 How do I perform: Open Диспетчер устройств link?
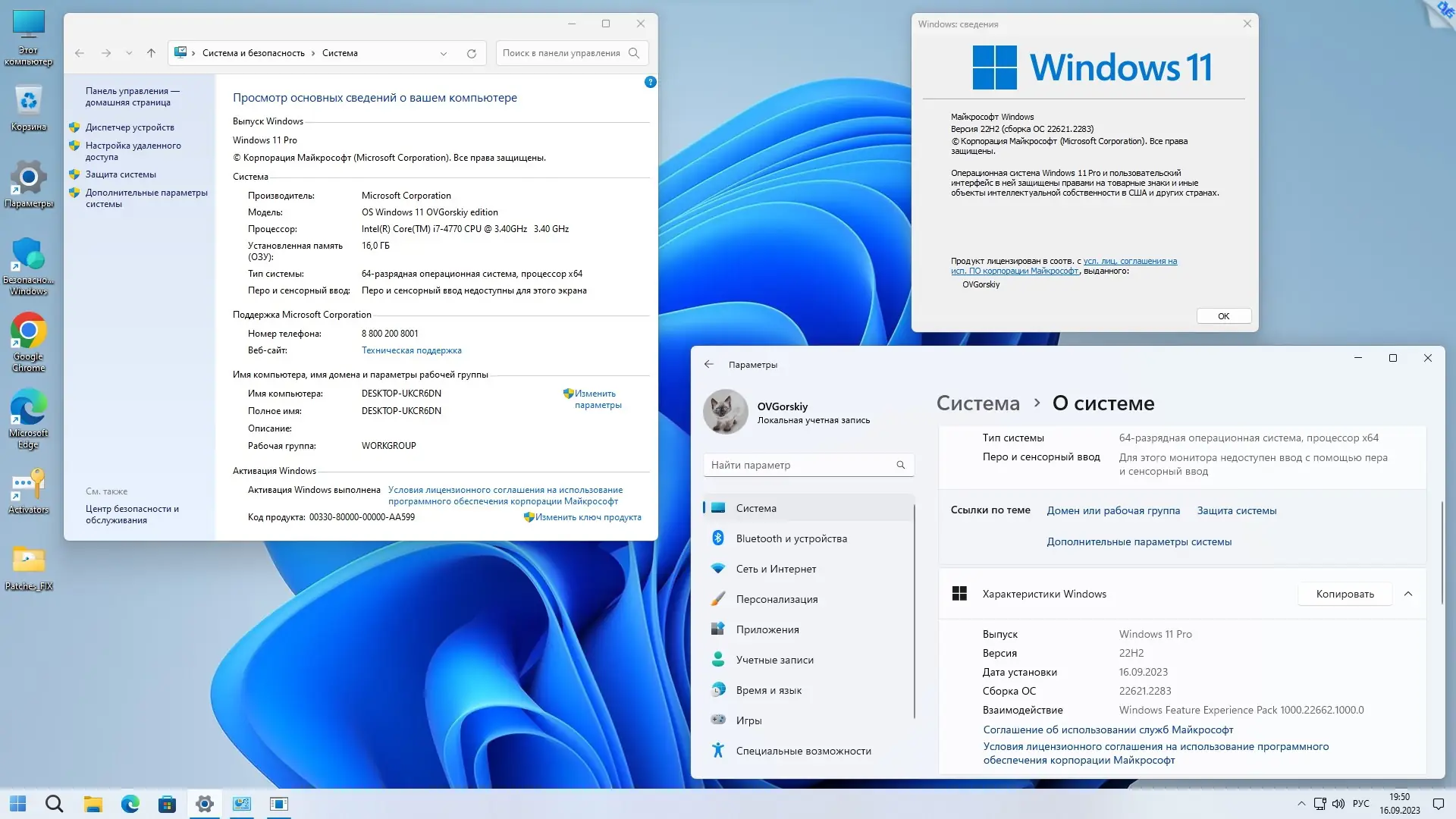(x=130, y=127)
